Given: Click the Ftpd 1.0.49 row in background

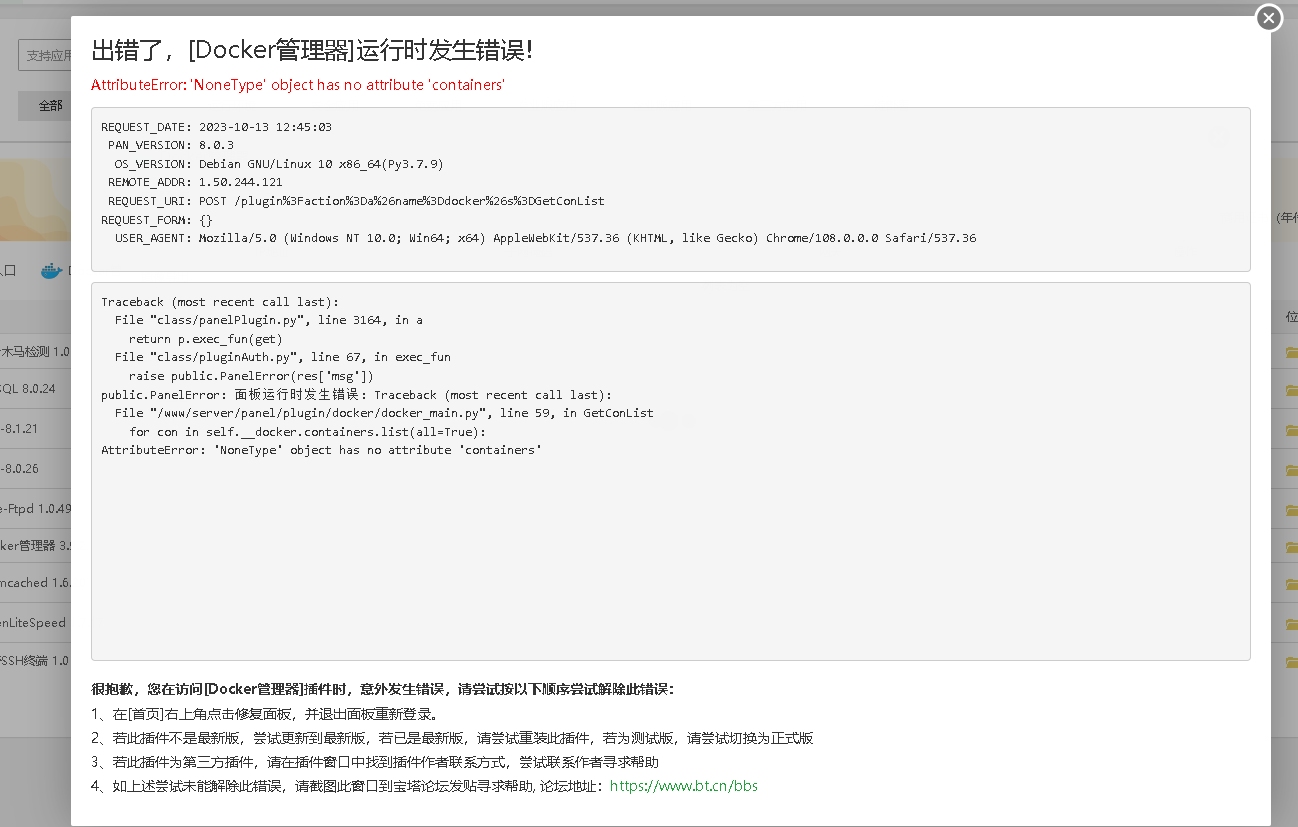Looking at the screenshot, I should point(35,509).
